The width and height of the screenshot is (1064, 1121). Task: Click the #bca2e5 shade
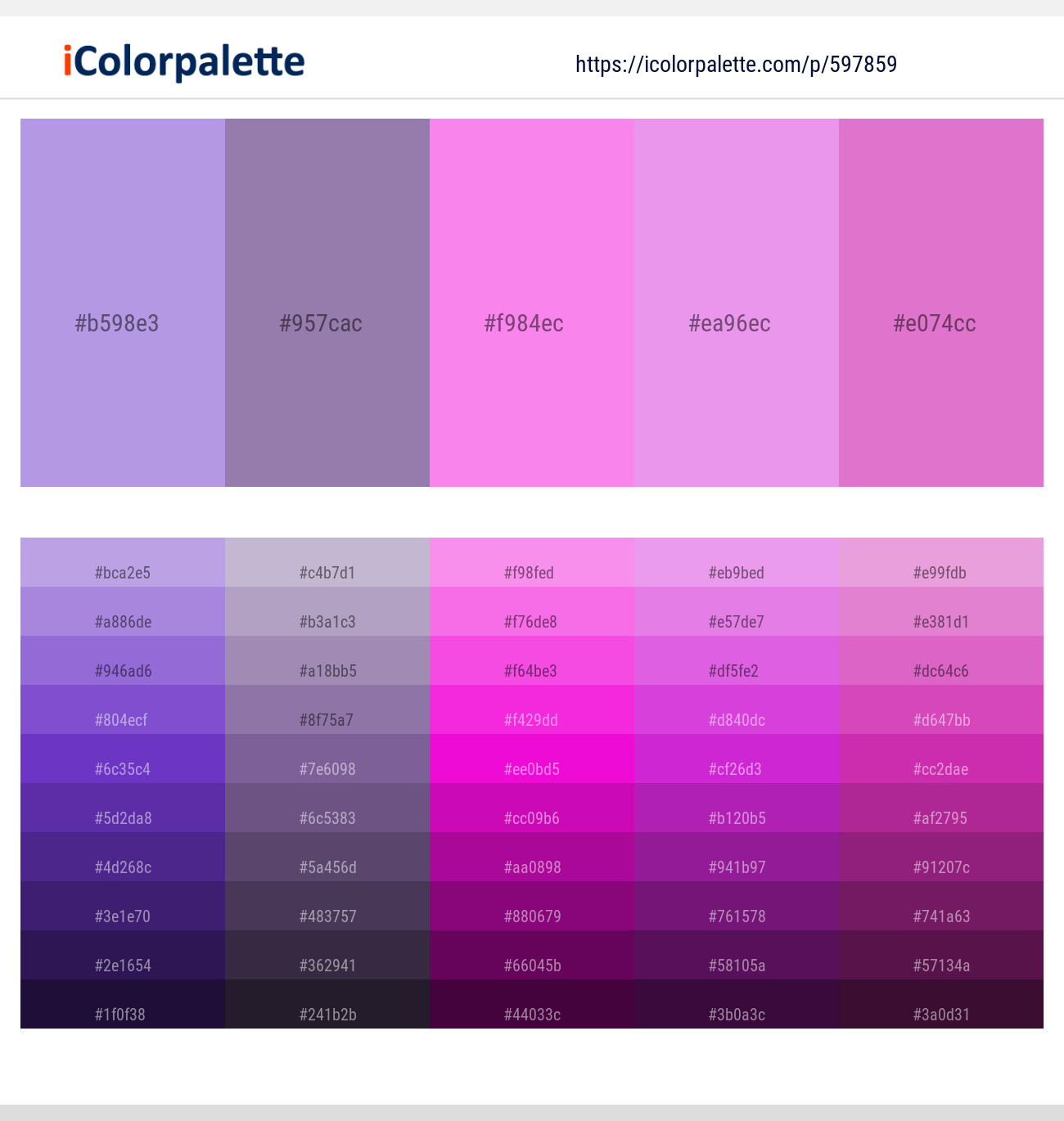[123, 562]
